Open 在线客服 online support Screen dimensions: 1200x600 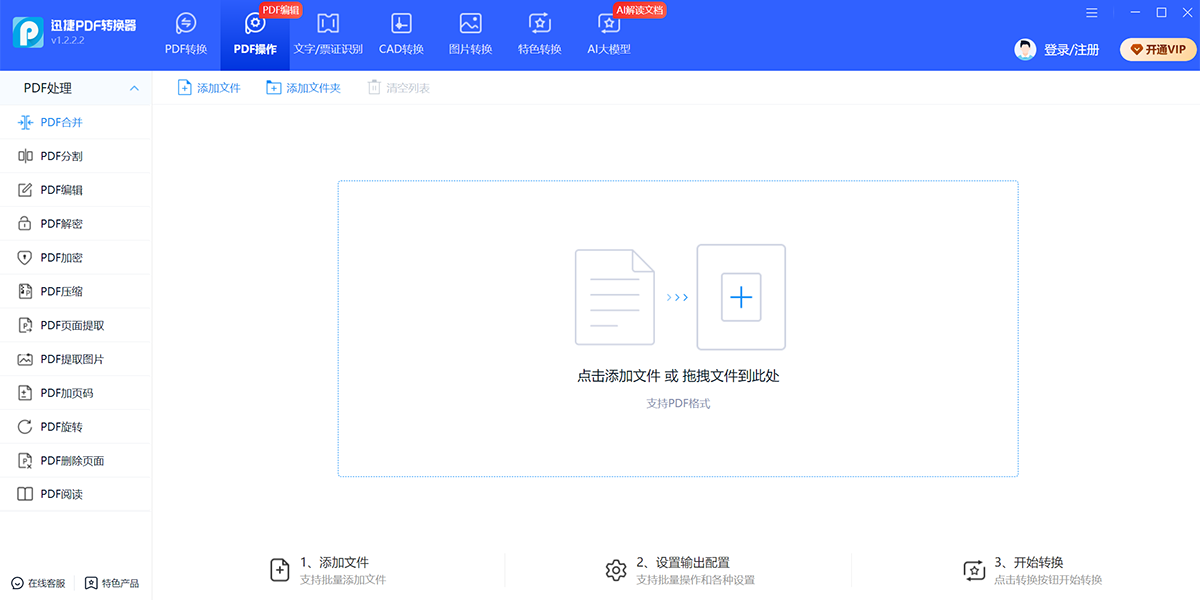coord(38,583)
